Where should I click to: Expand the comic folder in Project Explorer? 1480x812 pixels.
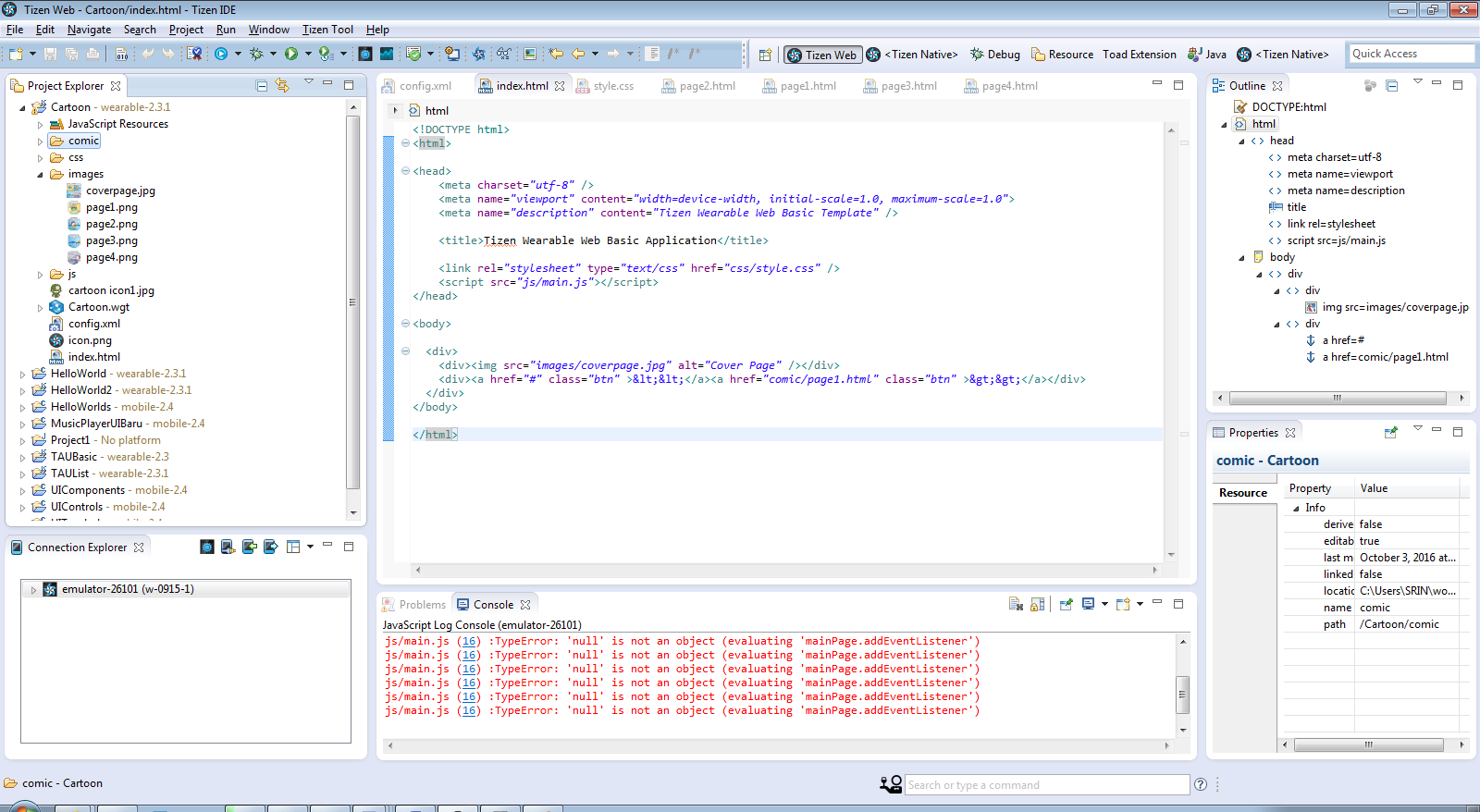pyautogui.click(x=40, y=141)
